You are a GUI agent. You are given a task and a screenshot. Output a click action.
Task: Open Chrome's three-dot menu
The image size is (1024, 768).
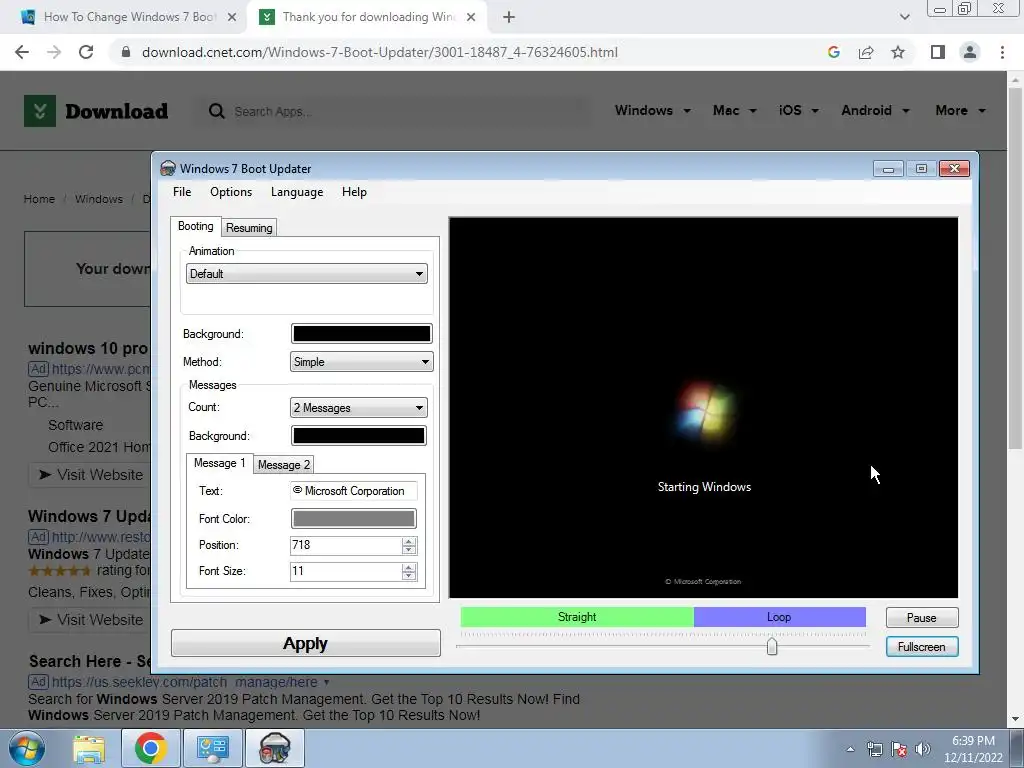(1002, 52)
